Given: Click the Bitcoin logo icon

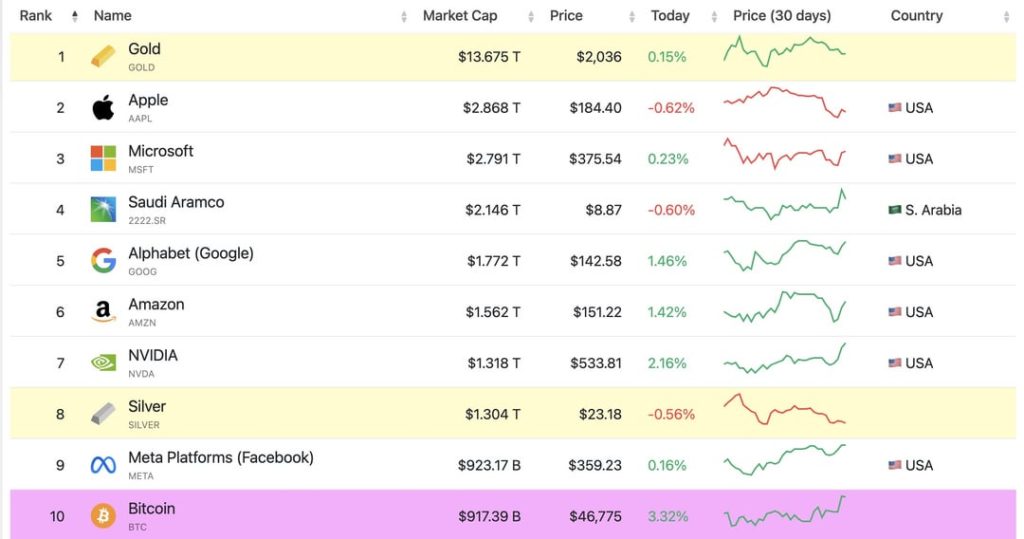Looking at the screenshot, I should (103, 516).
